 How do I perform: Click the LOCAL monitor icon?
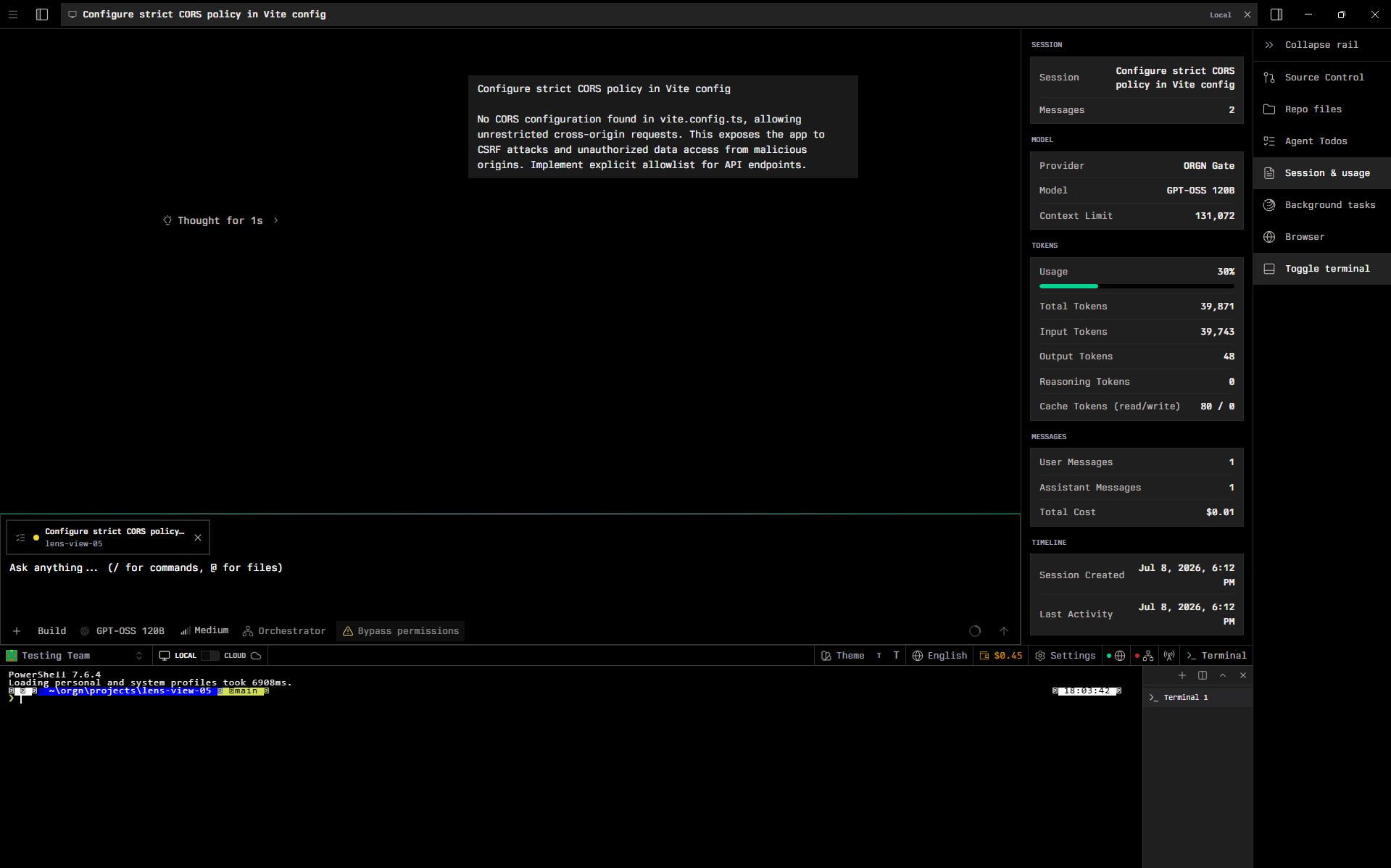coord(165,656)
